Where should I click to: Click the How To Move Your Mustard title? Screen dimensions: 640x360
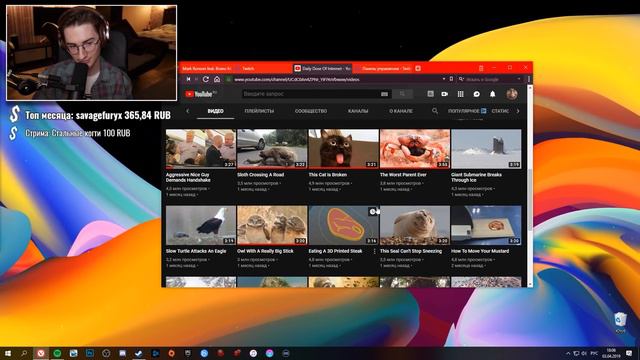coord(480,251)
